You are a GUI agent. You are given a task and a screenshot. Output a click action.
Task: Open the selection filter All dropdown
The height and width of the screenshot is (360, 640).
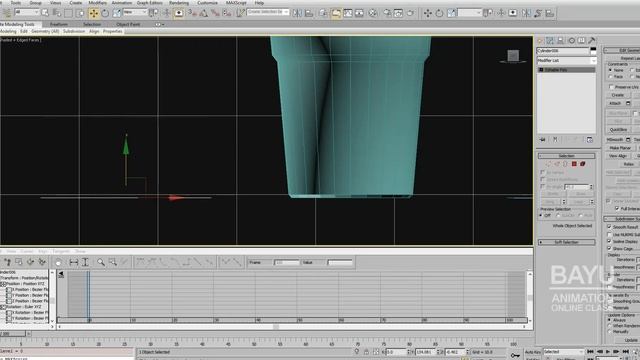coord(27,12)
